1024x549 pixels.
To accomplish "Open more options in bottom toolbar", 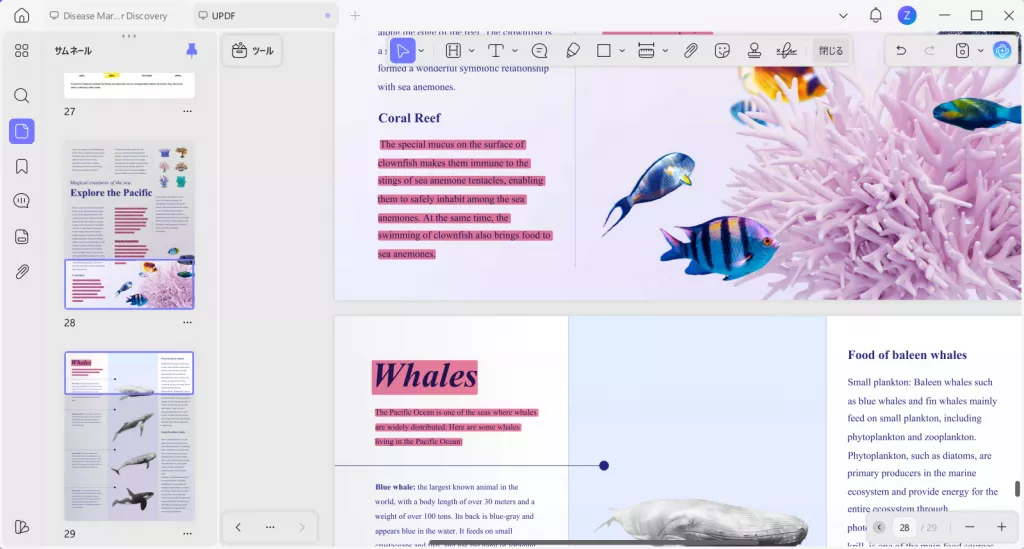I will (x=270, y=527).
